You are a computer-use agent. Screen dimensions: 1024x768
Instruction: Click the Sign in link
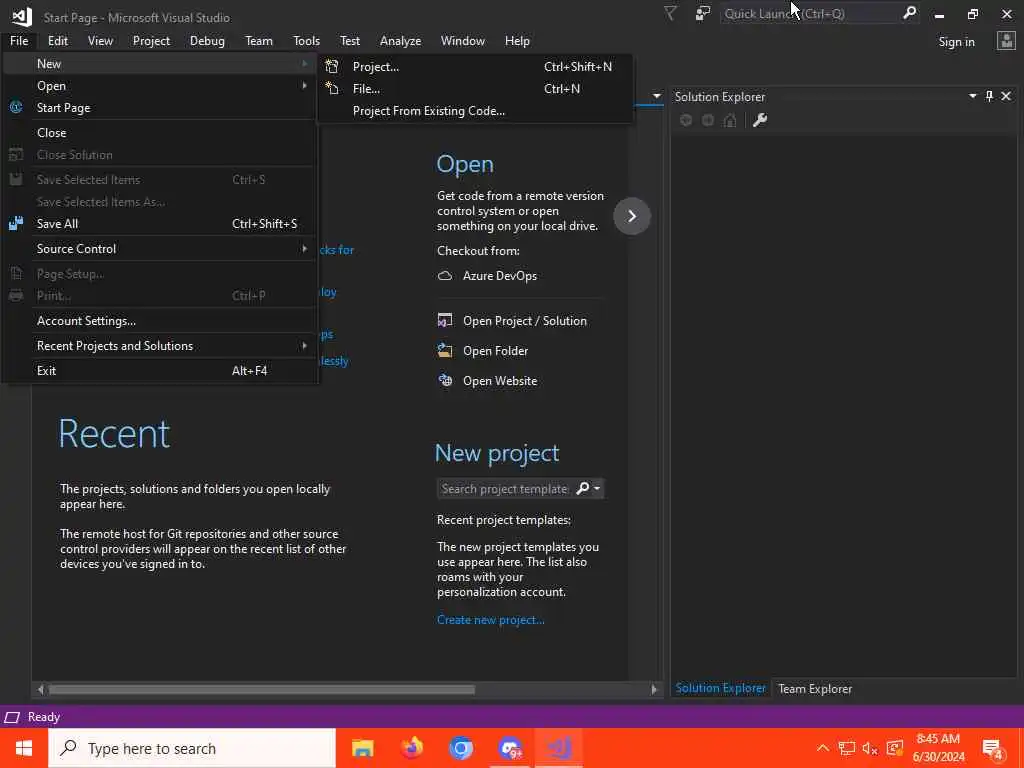pyautogui.click(x=956, y=42)
